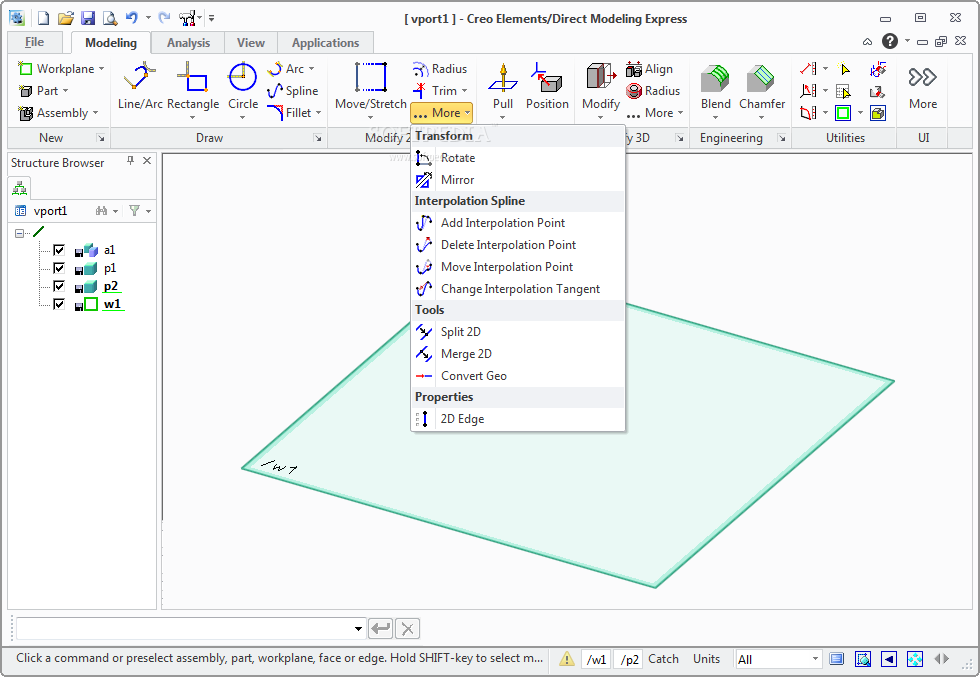This screenshot has width=980, height=677.
Task: Uncheck the w1 workplane checkbox
Action: [59, 304]
